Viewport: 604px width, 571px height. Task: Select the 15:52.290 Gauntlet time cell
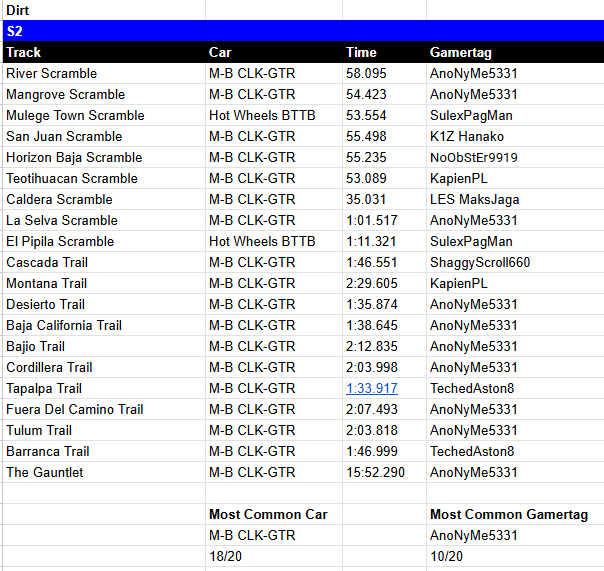pyautogui.click(x=384, y=472)
